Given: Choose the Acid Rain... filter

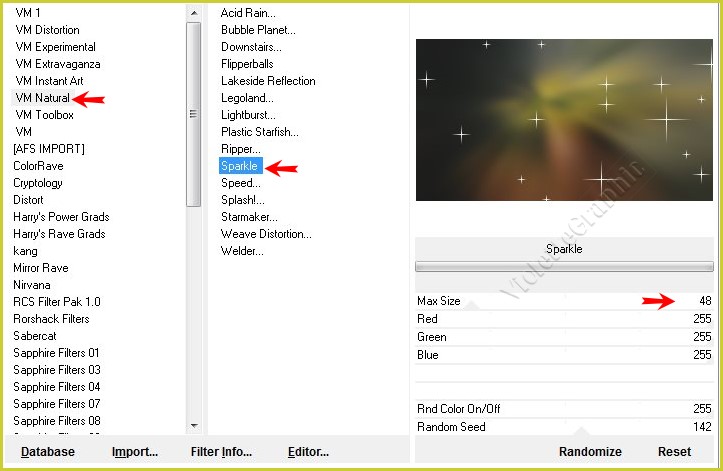Looking at the screenshot, I should click(x=250, y=13).
